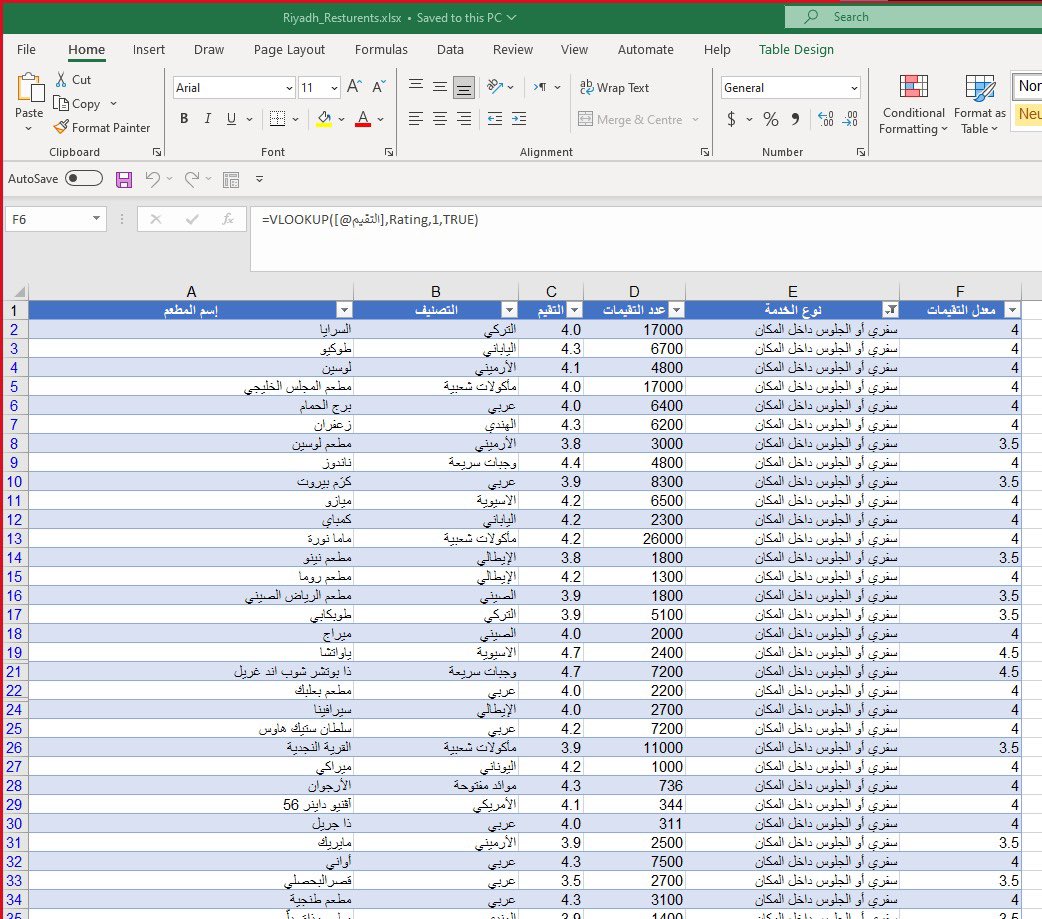
Task: Click Merge & Centre
Action: pyautogui.click(x=630, y=120)
